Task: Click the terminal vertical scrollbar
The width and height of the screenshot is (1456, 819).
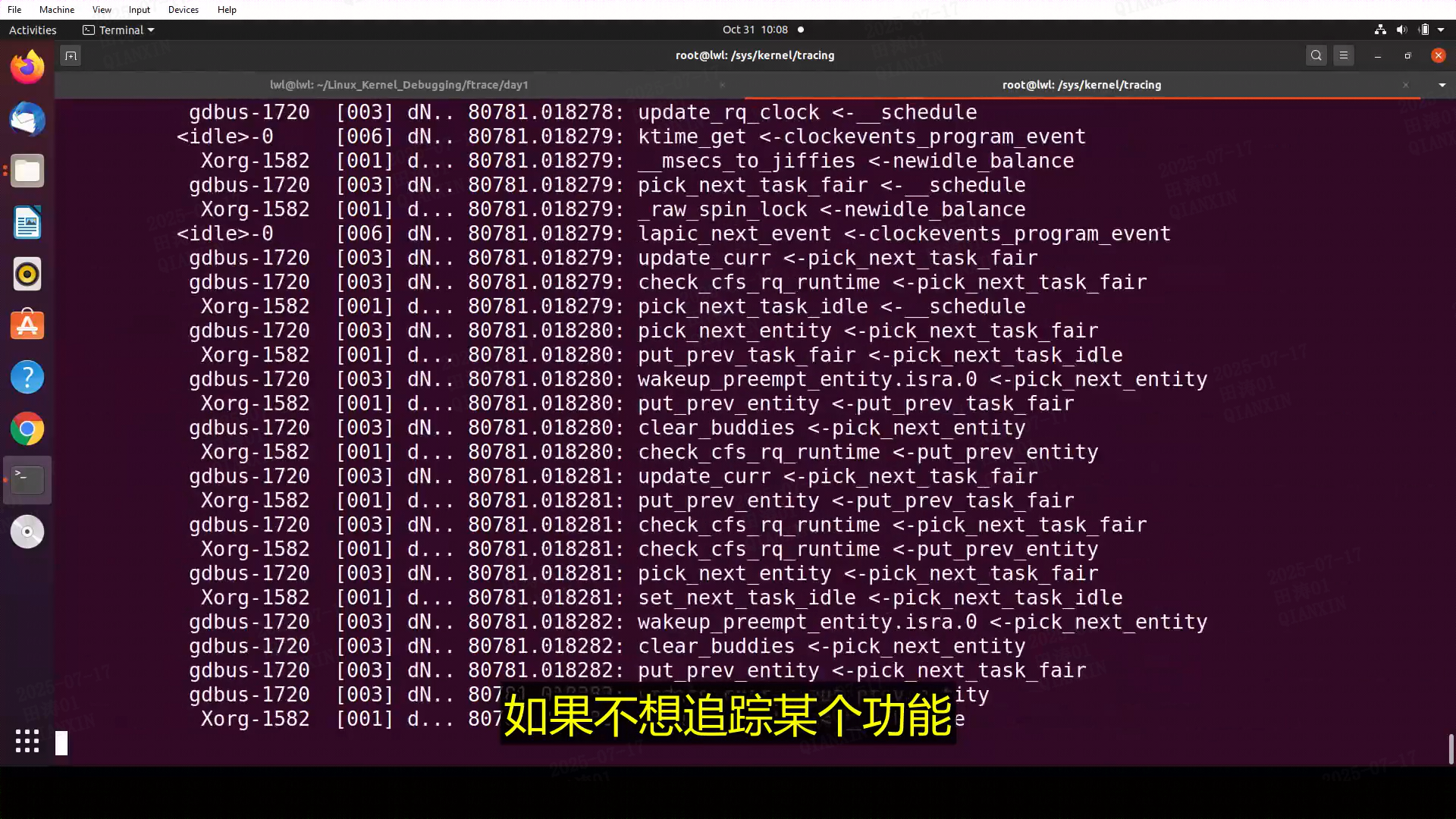Action: (1451, 748)
